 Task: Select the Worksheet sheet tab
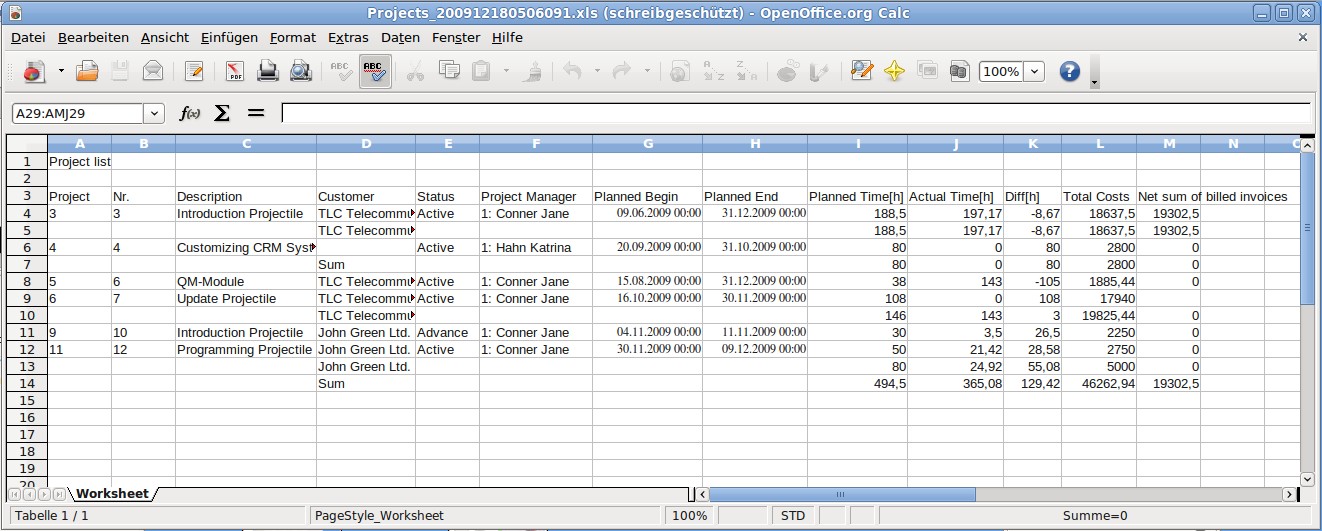tap(112, 494)
